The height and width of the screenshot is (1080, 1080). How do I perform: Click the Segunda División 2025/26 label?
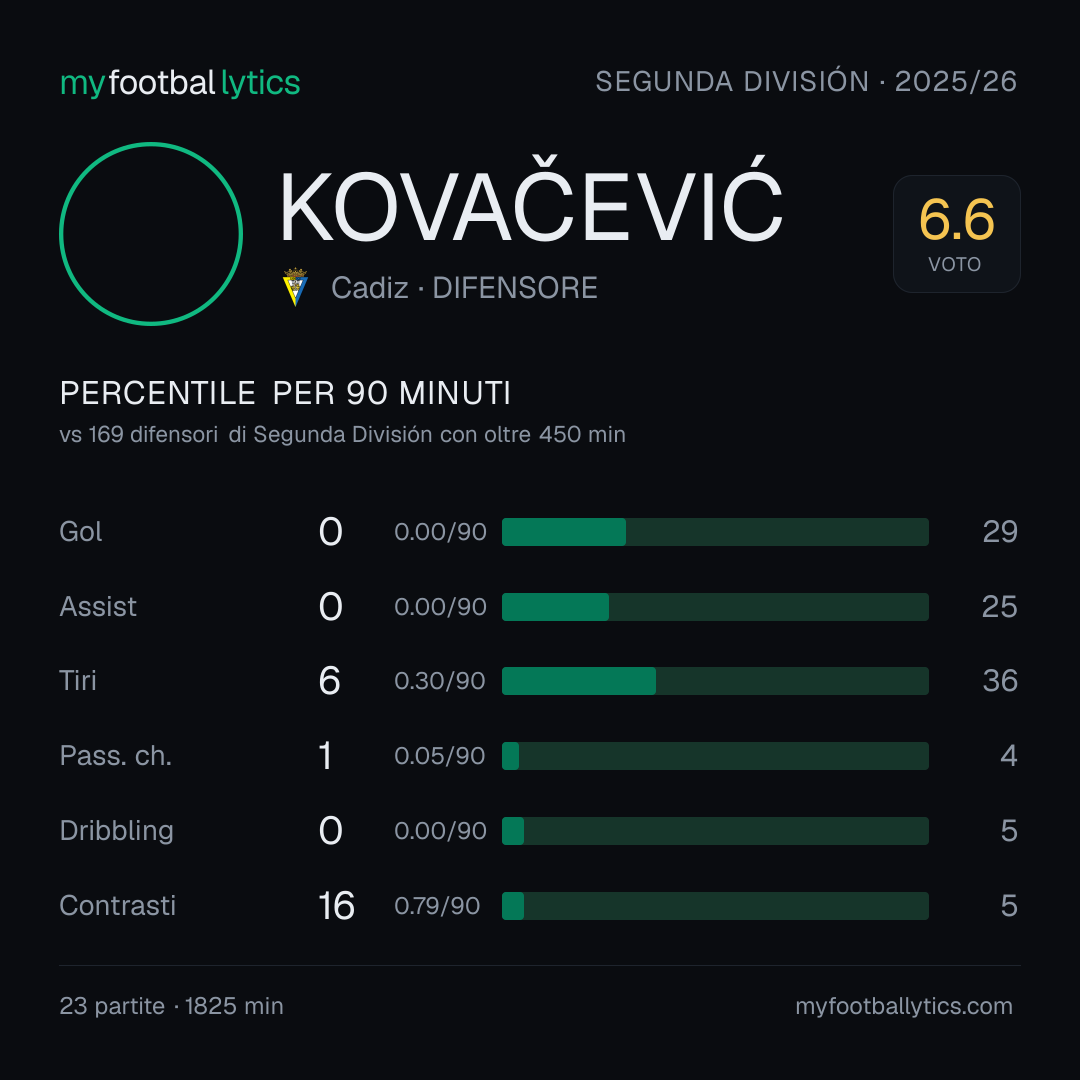[x=806, y=81]
